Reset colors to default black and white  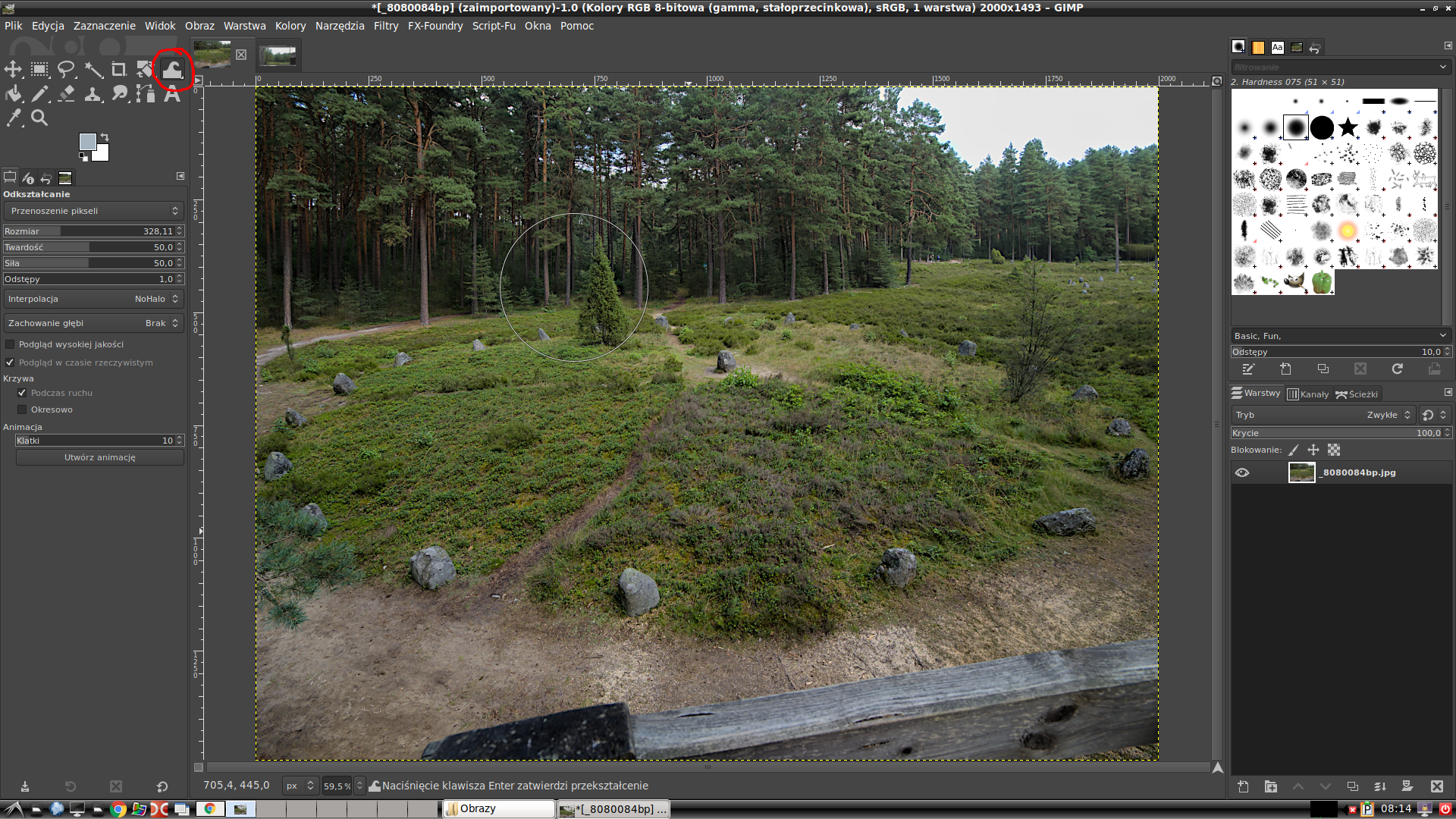click(x=83, y=157)
